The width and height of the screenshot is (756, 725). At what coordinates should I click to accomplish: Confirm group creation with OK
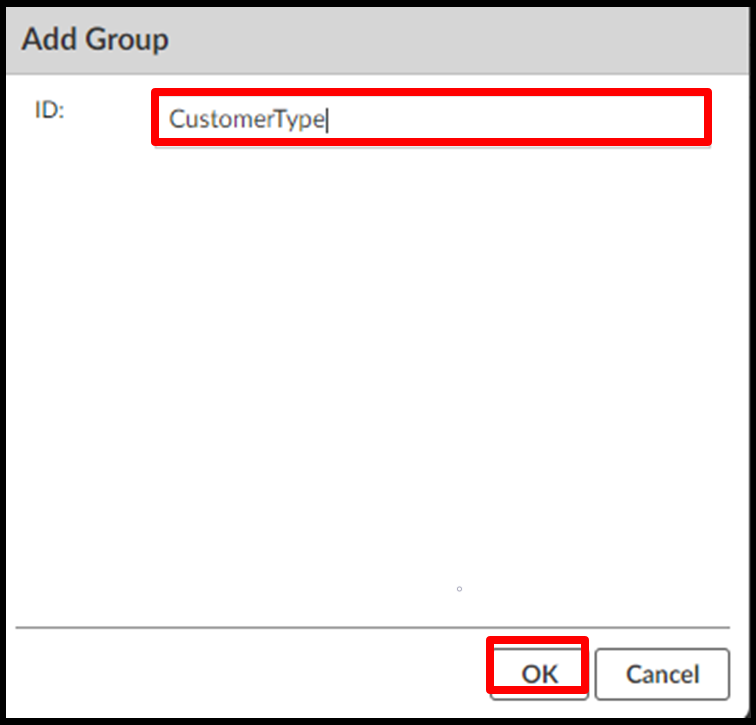539,674
